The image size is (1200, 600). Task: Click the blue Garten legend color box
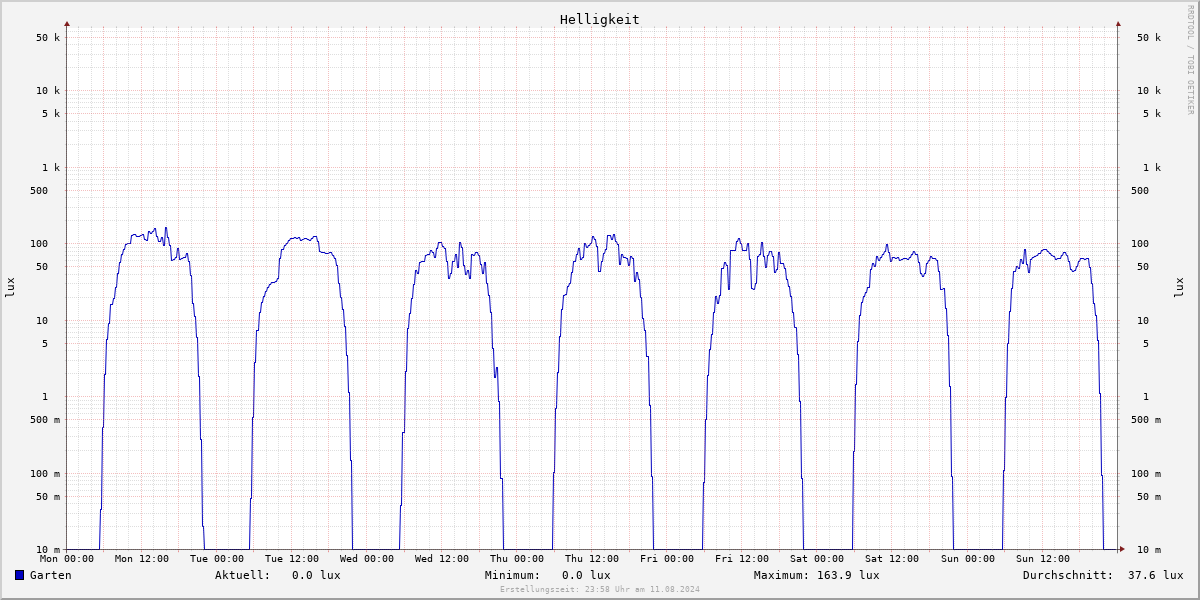[19, 575]
